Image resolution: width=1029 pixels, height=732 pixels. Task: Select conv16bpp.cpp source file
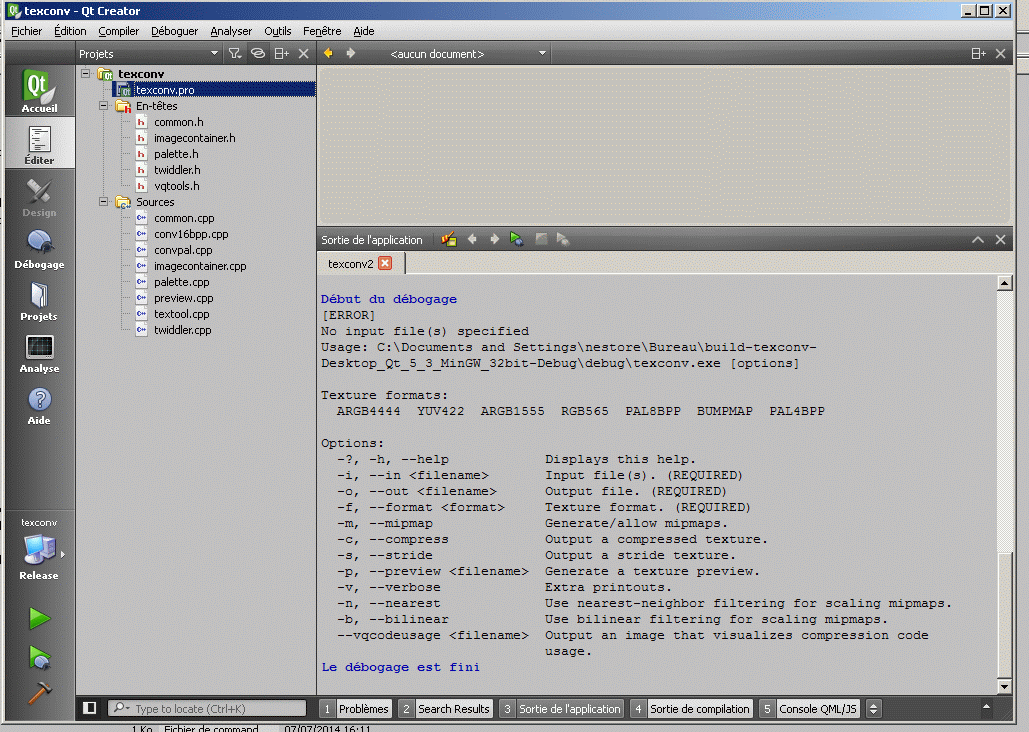[x=191, y=234]
